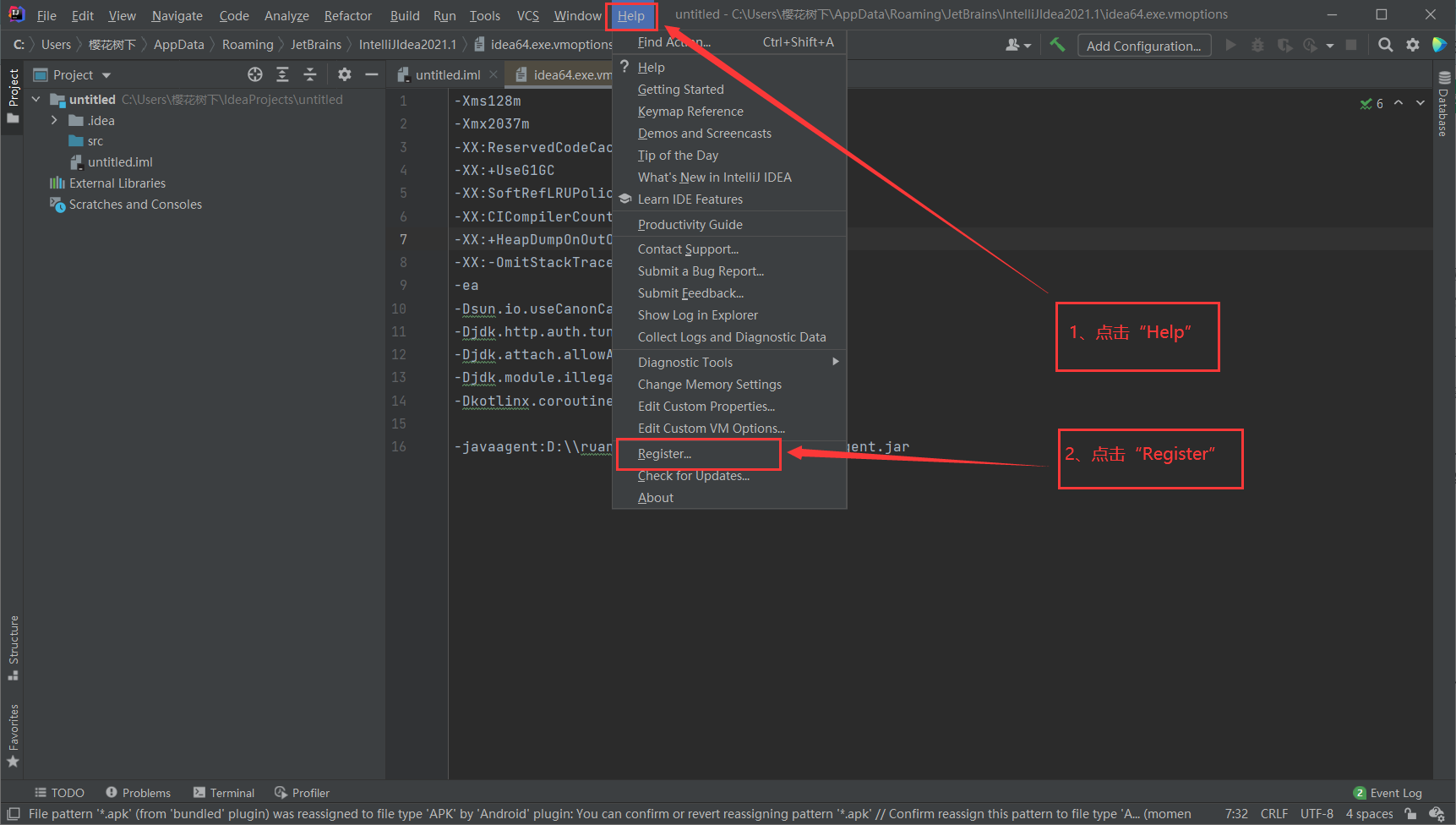Click the JetBrains Space icon in toolbar
Image resolution: width=1456 pixels, height=825 pixels.
point(1440,45)
